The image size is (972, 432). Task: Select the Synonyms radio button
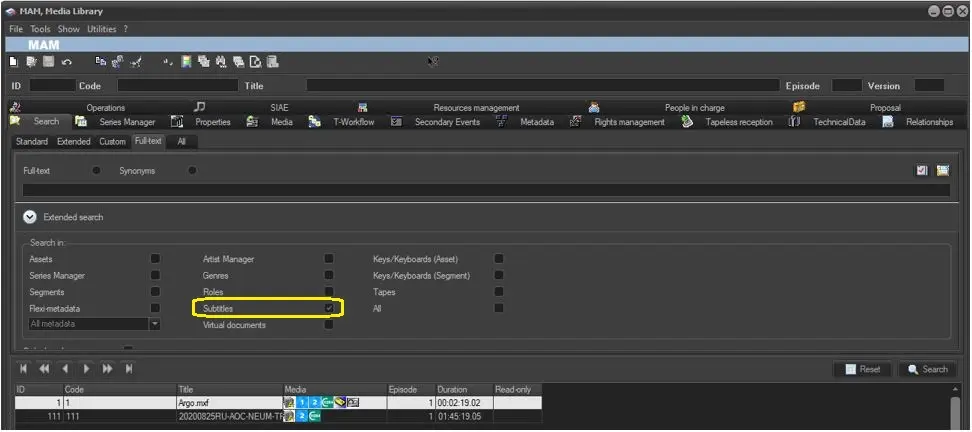point(191,171)
